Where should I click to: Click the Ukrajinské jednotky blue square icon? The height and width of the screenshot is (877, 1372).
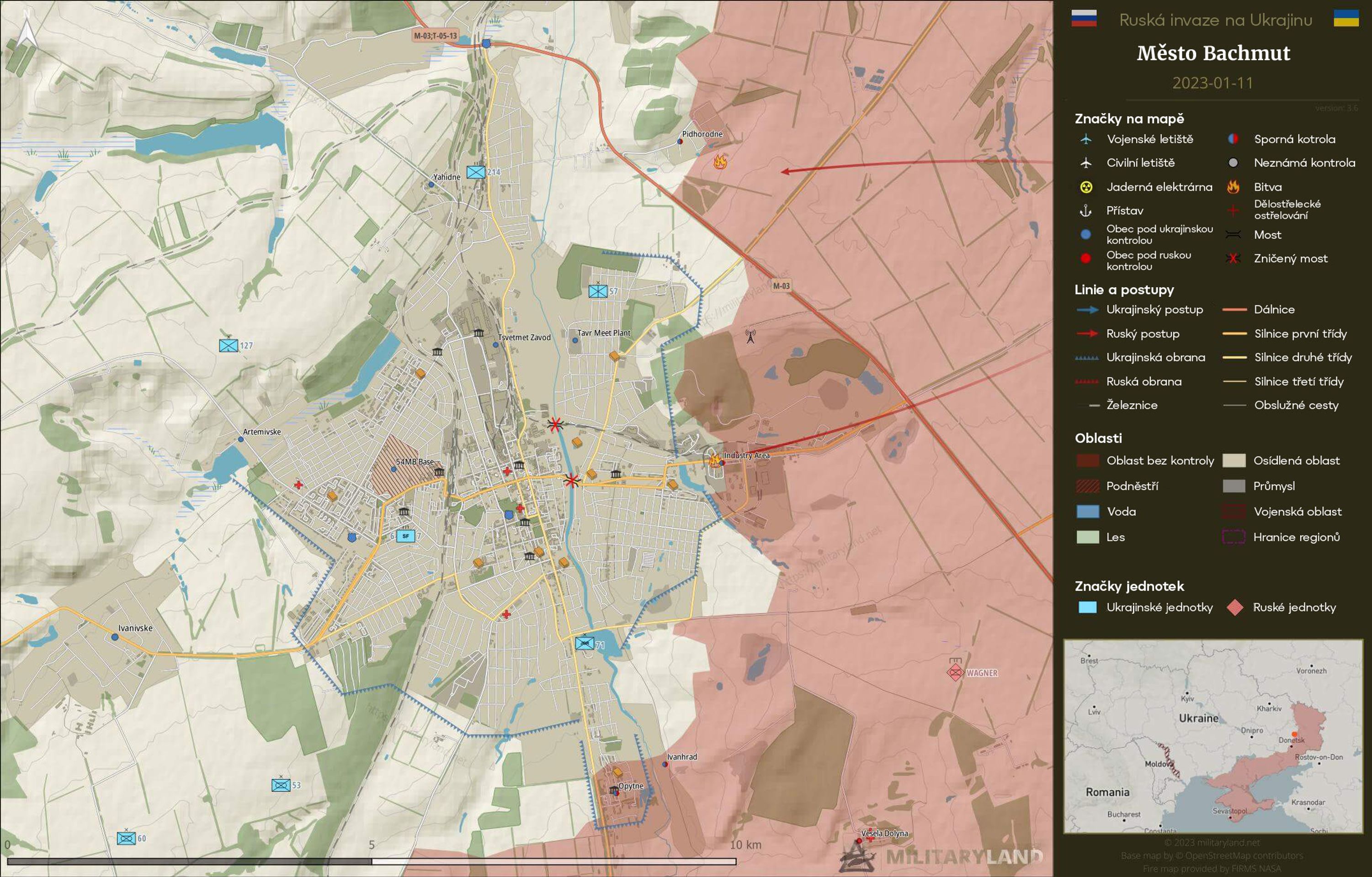(1088, 607)
